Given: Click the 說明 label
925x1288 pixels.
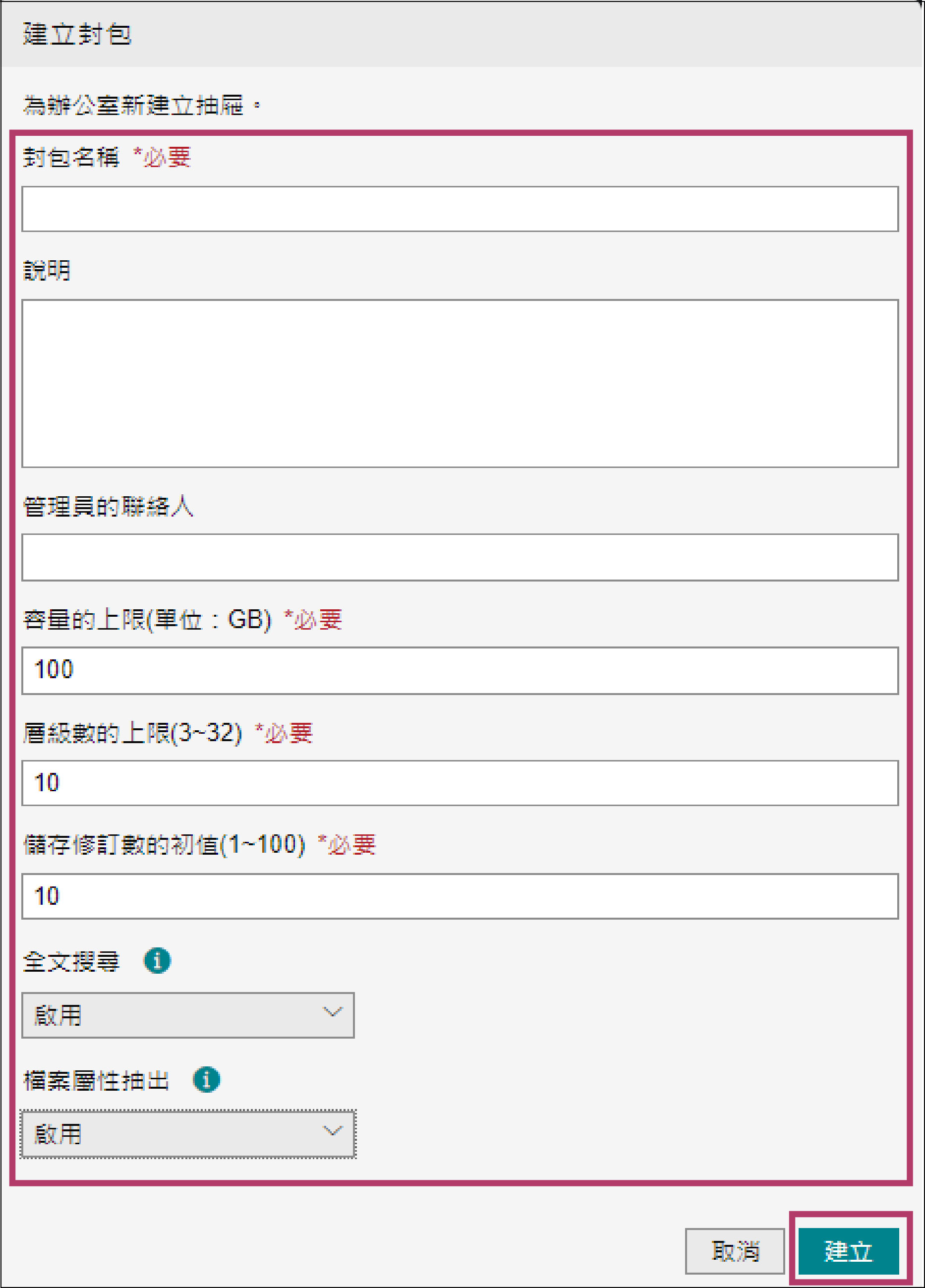Looking at the screenshot, I should pyautogui.click(x=47, y=270).
